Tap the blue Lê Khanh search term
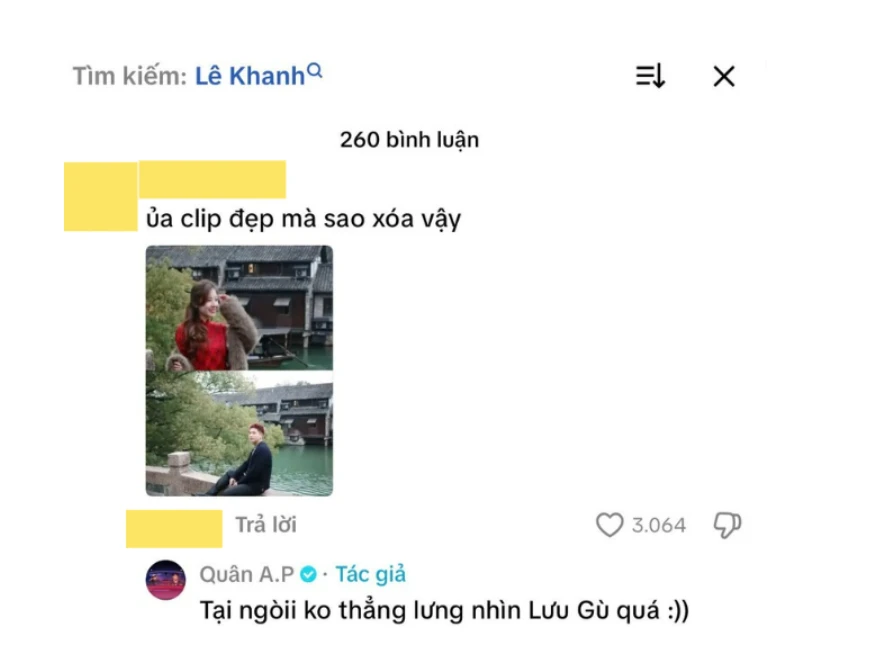 point(250,76)
